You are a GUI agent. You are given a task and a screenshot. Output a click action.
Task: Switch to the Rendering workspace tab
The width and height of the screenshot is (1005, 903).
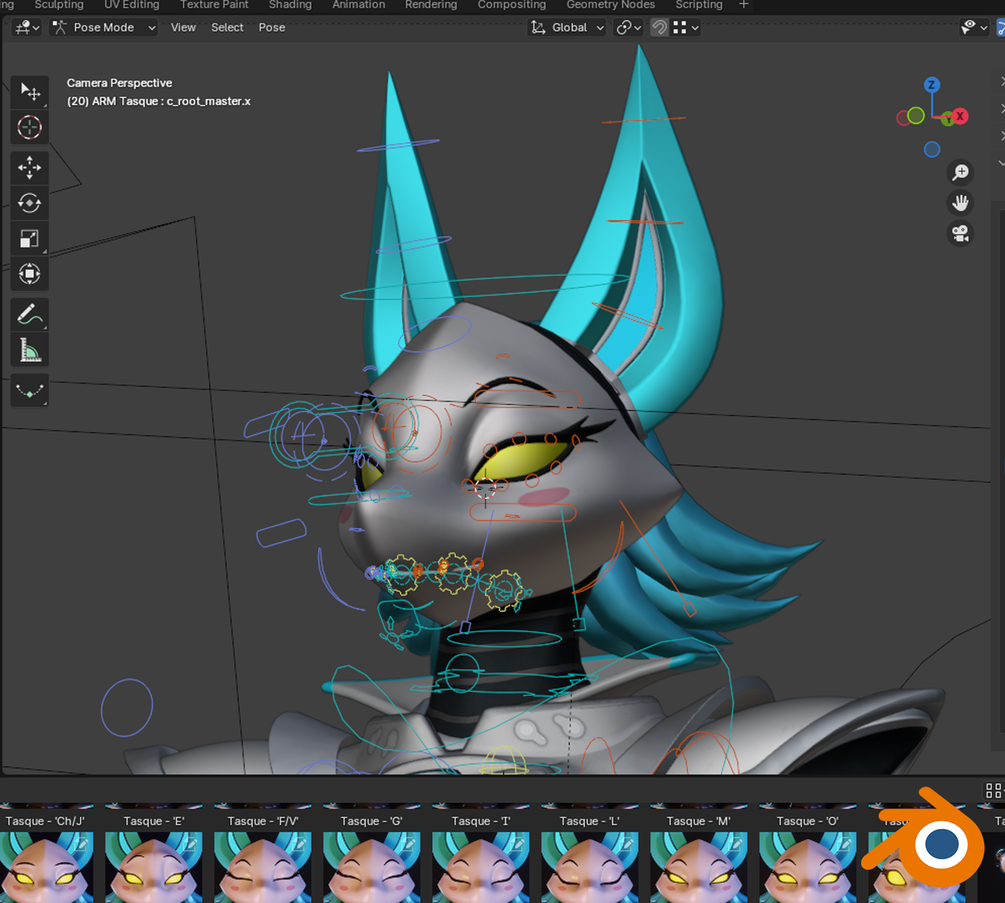431,5
